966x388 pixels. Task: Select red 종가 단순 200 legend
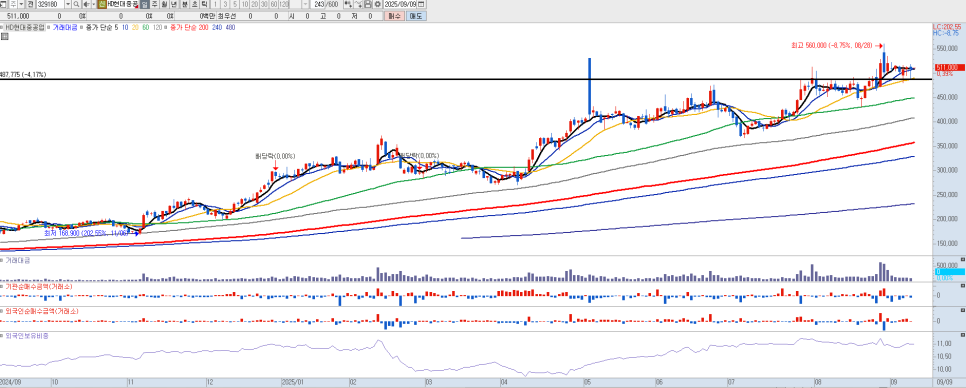pos(189,28)
